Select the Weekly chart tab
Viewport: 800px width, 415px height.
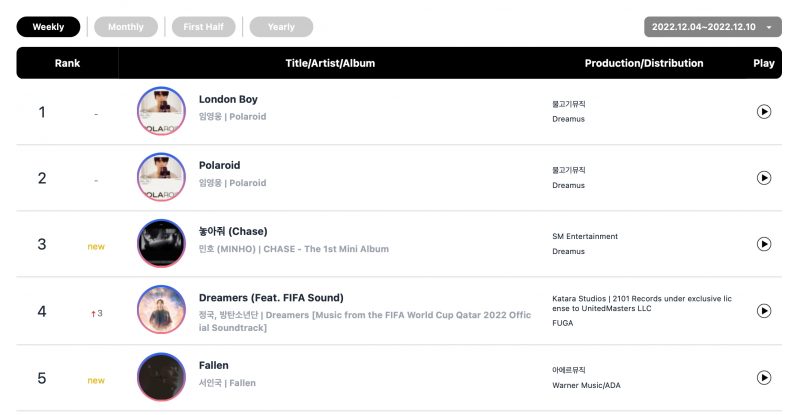48,27
